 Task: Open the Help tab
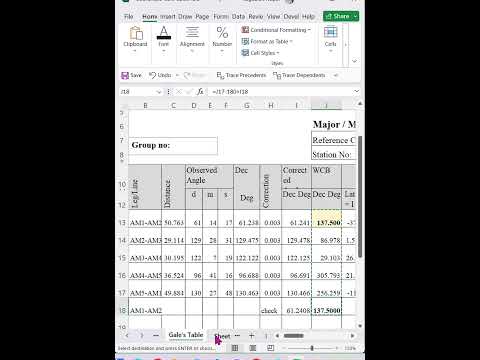point(308,16)
